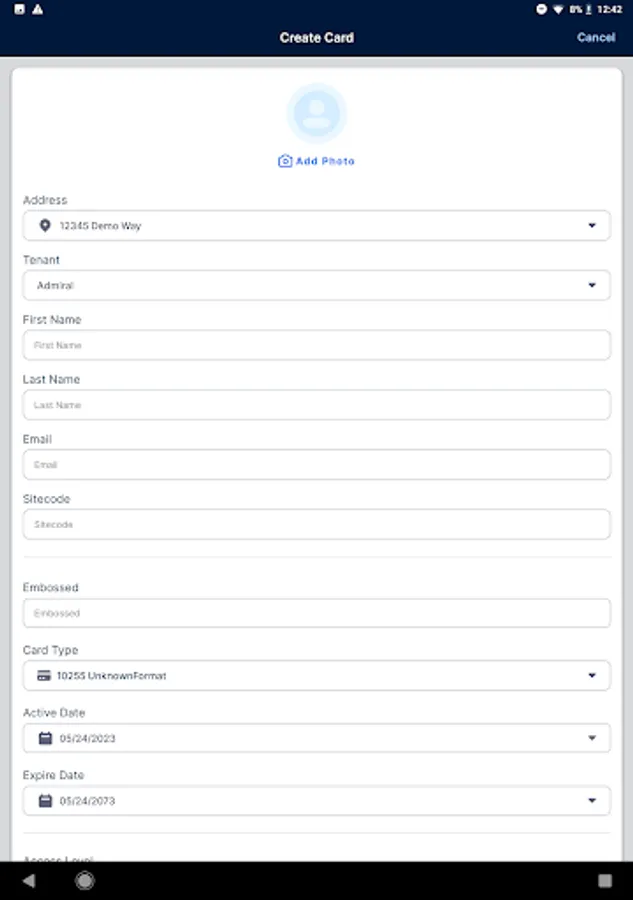This screenshot has width=633, height=900.
Task: Select the Sitecode input box
Action: tap(316, 524)
